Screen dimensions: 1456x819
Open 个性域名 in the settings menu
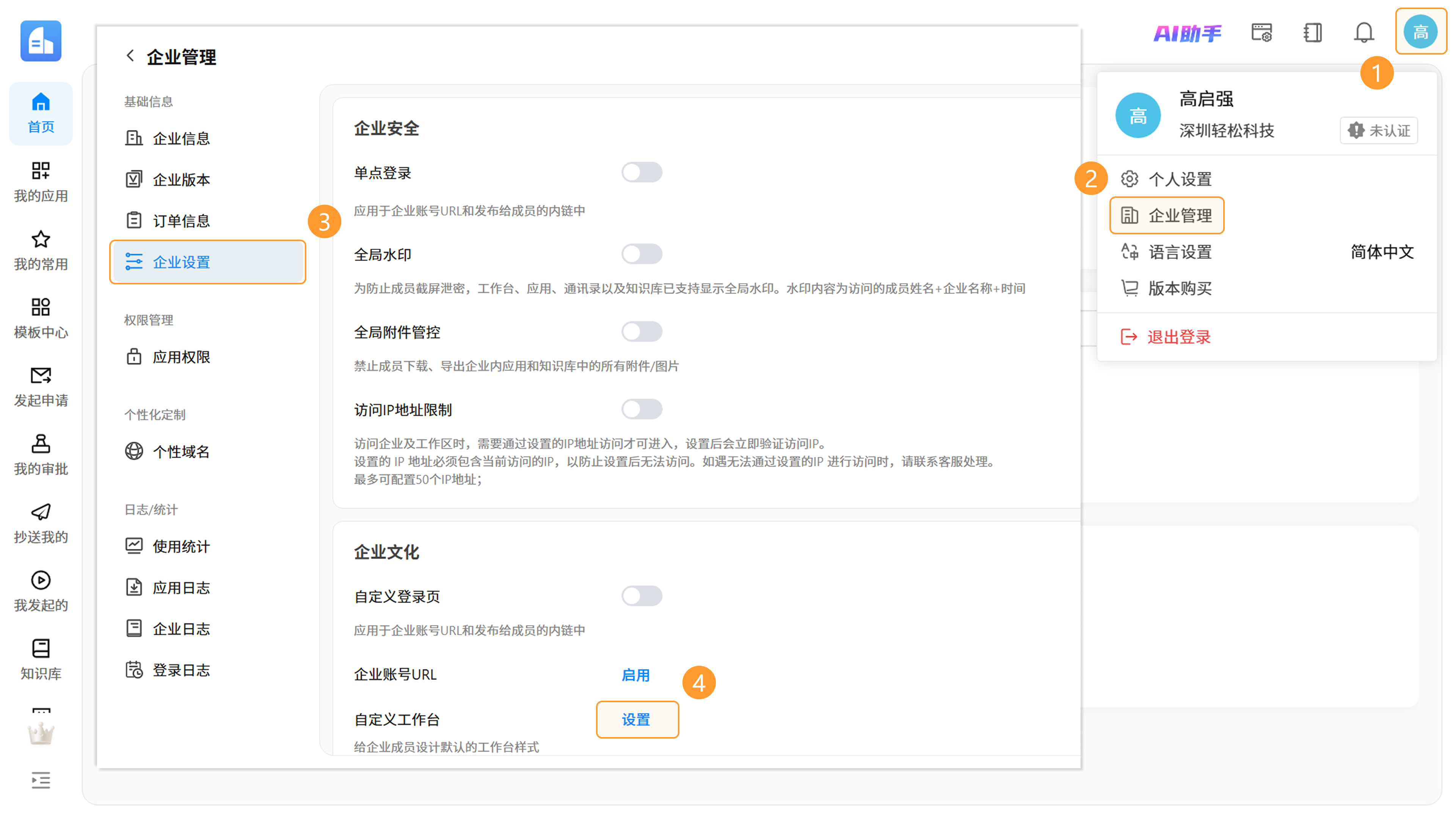208,452
